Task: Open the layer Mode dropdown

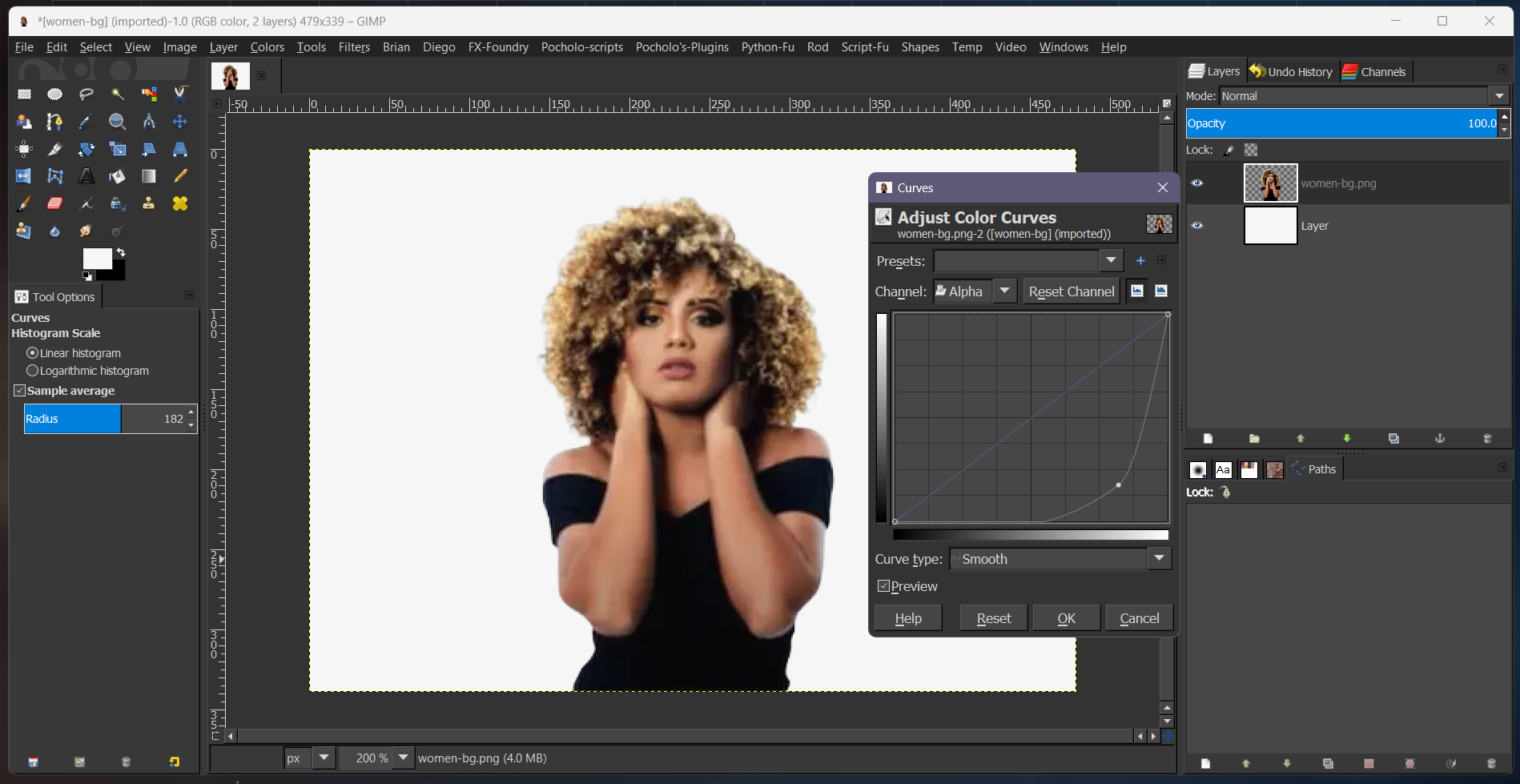Action: coord(1499,96)
